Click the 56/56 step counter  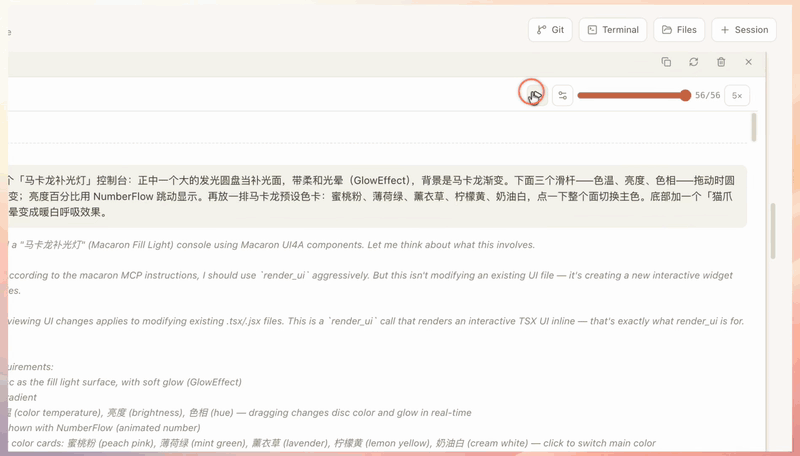click(707, 95)
